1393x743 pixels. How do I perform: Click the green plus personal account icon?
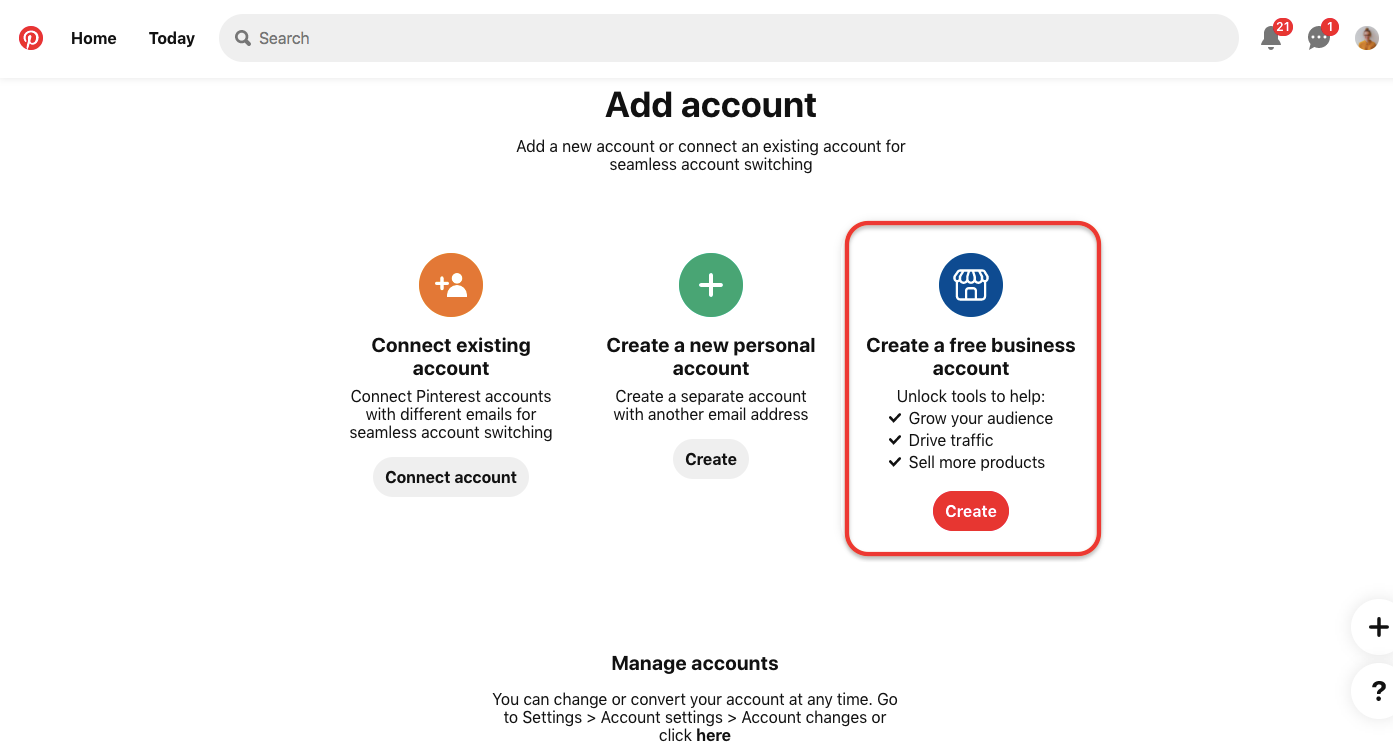[x=710, y=285]
